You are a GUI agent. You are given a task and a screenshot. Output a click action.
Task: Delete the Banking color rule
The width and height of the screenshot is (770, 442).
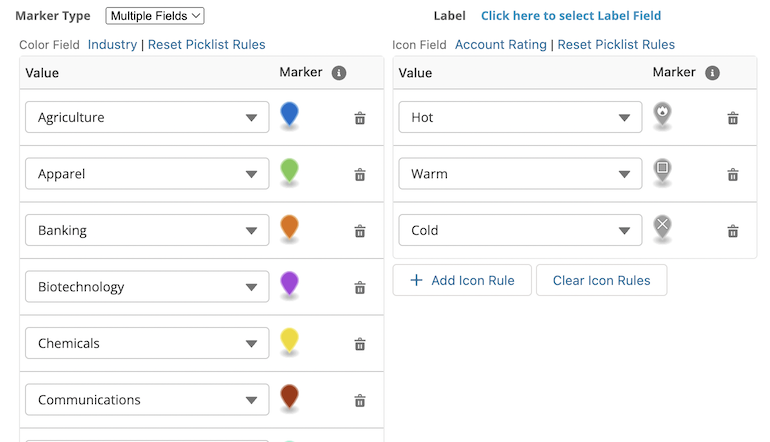(360, 231)
